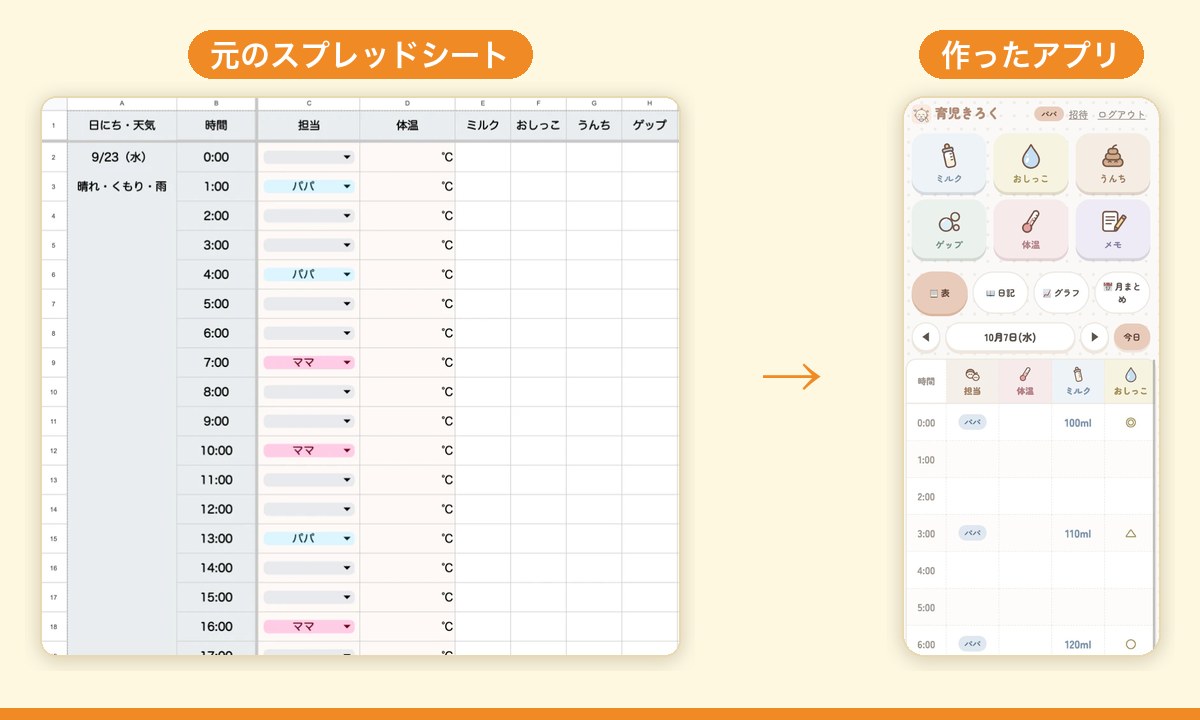Open the メモ notepad button in the app
1200x720 pixels.
point(1113,230)
